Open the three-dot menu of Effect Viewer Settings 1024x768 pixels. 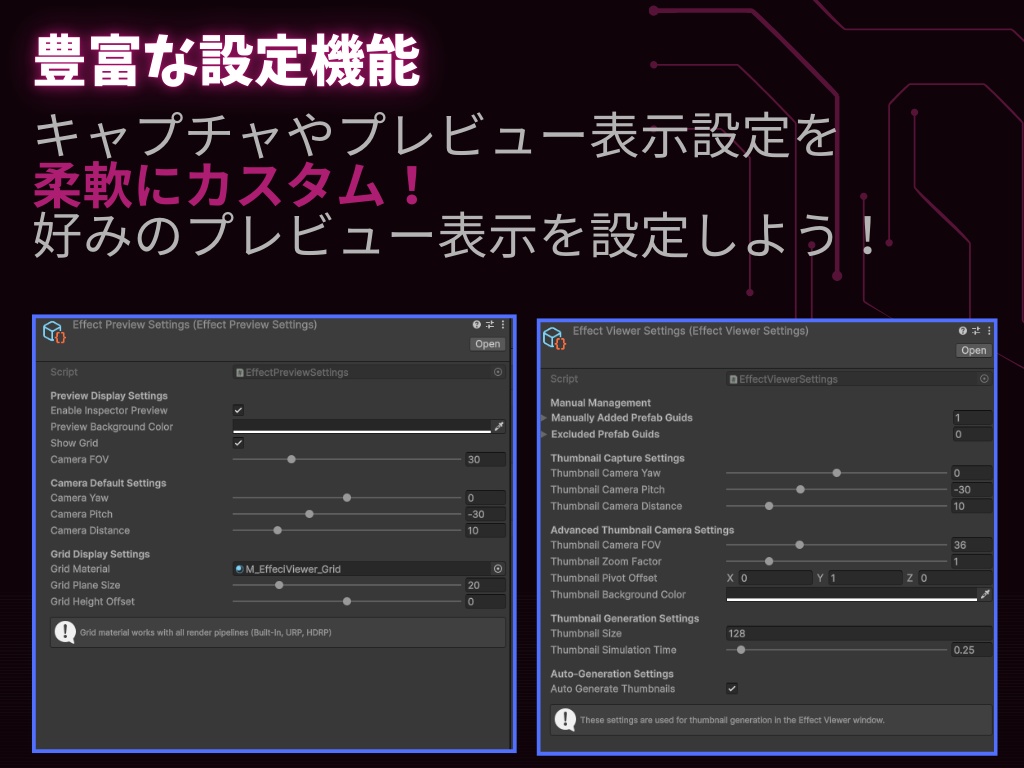coord(990,331)
